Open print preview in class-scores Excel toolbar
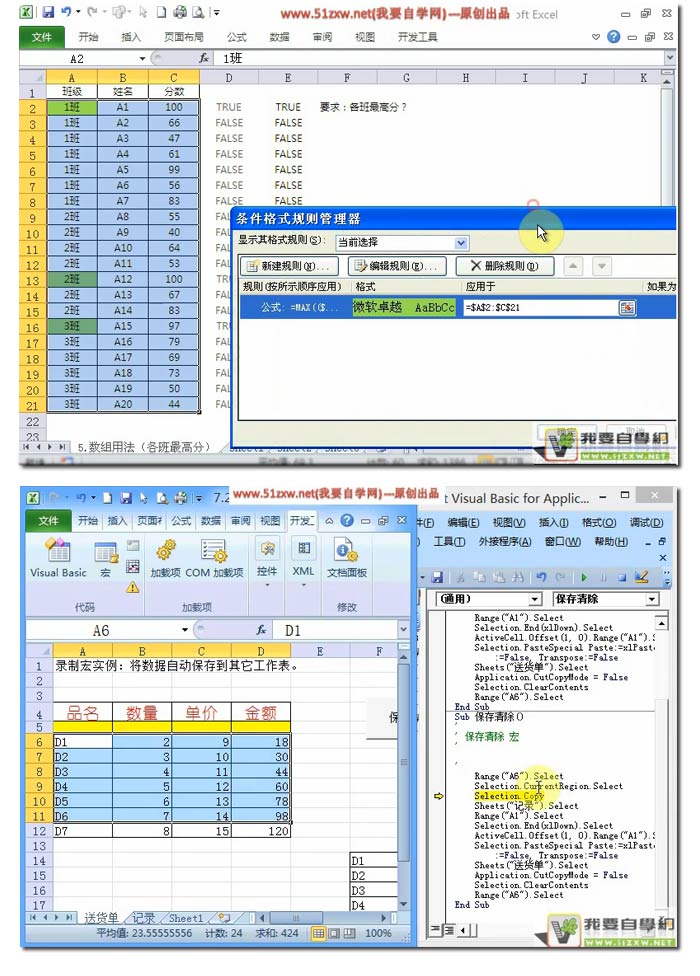The height and width of the screenshot is (976, 700). click(x=198, y=11)
